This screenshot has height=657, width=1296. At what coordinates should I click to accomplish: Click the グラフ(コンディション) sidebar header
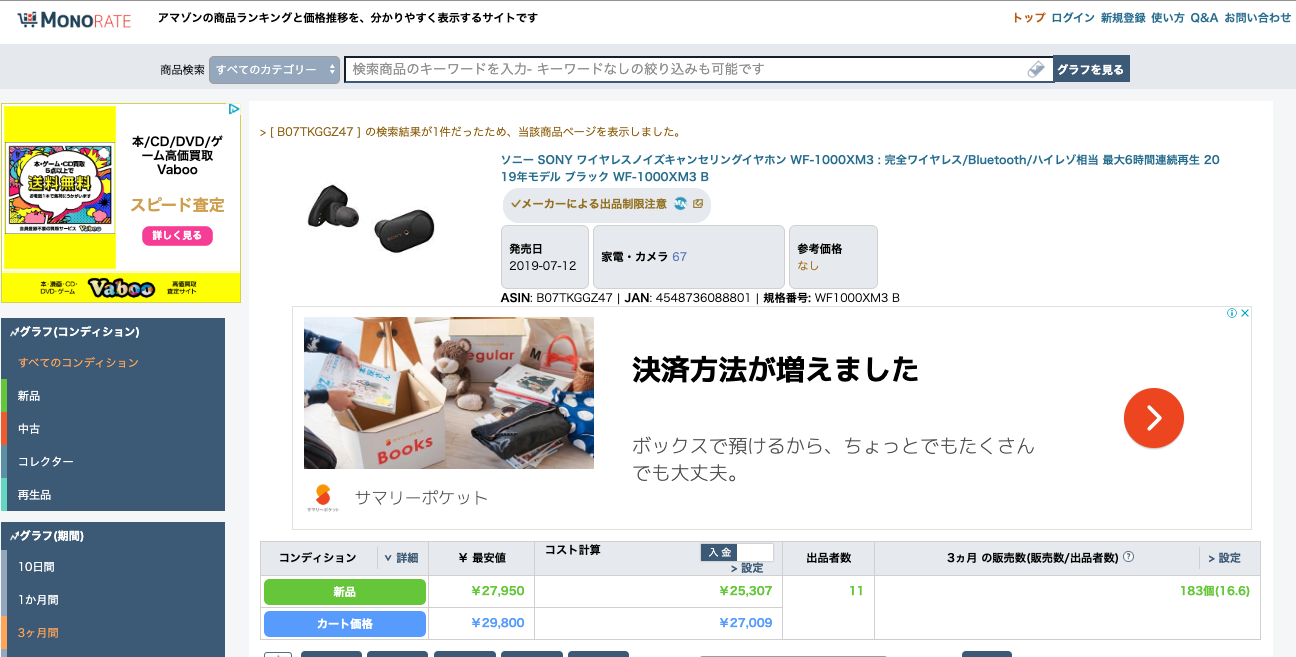tap(113, 332)
